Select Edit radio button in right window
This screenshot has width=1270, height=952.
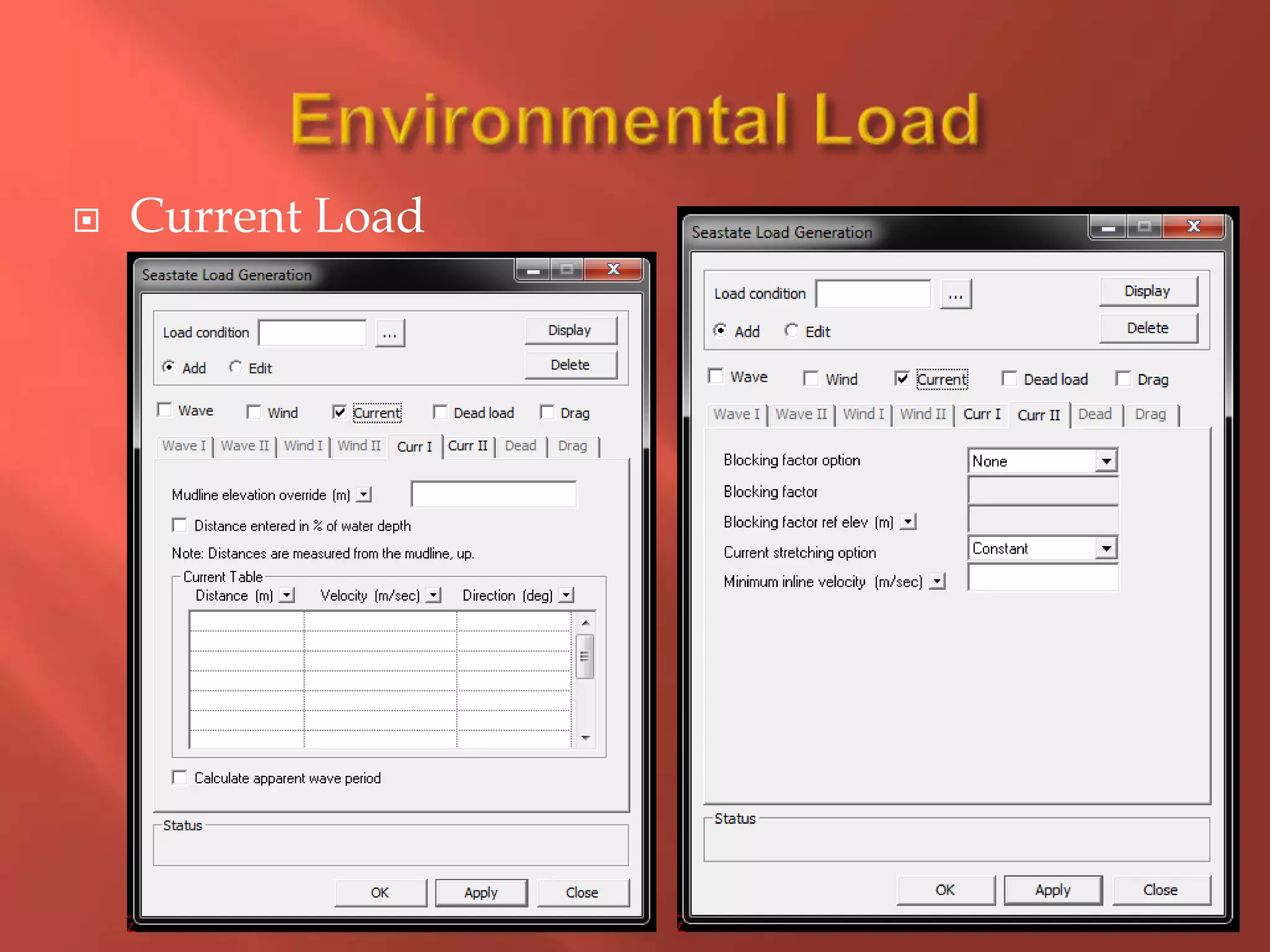(x=791, y=330)
